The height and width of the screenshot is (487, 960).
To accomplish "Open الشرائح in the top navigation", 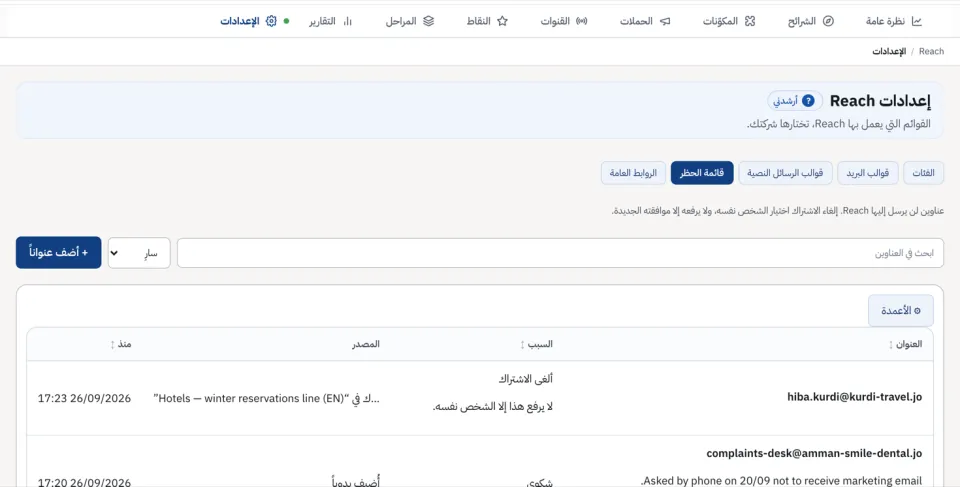I will coord(811,21).
